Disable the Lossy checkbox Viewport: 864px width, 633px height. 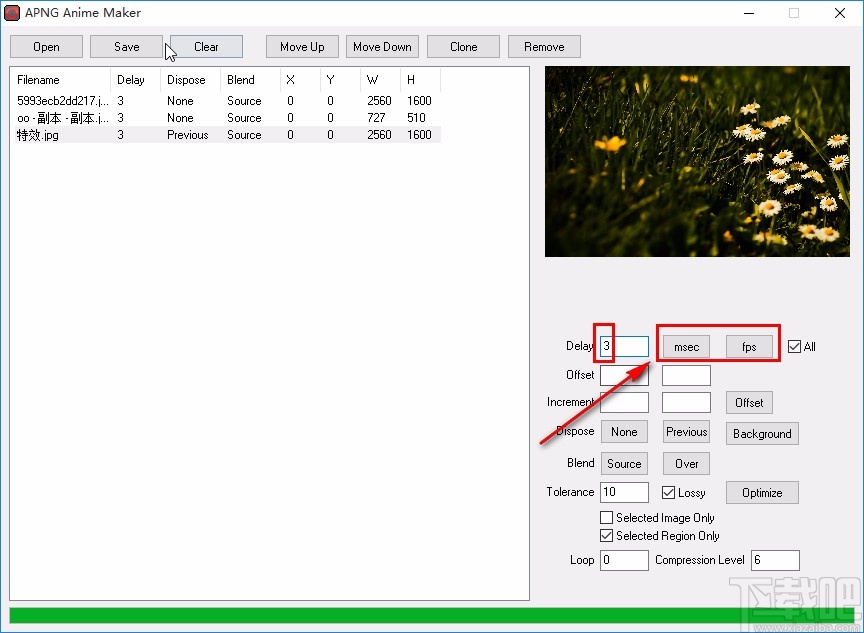[669, 492]
